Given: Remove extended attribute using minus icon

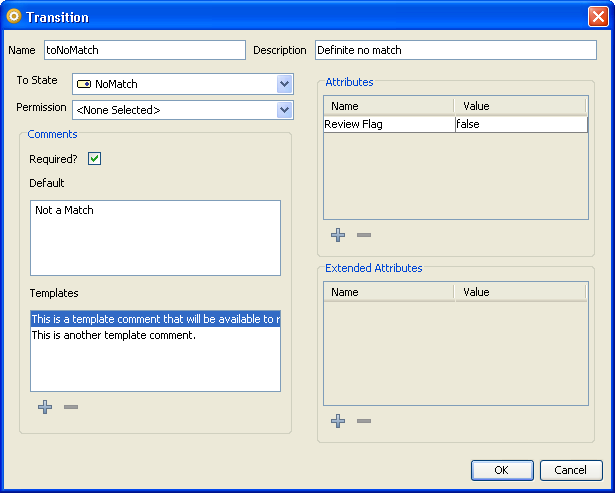Looking at the screenshot, I should pos(364,421).
